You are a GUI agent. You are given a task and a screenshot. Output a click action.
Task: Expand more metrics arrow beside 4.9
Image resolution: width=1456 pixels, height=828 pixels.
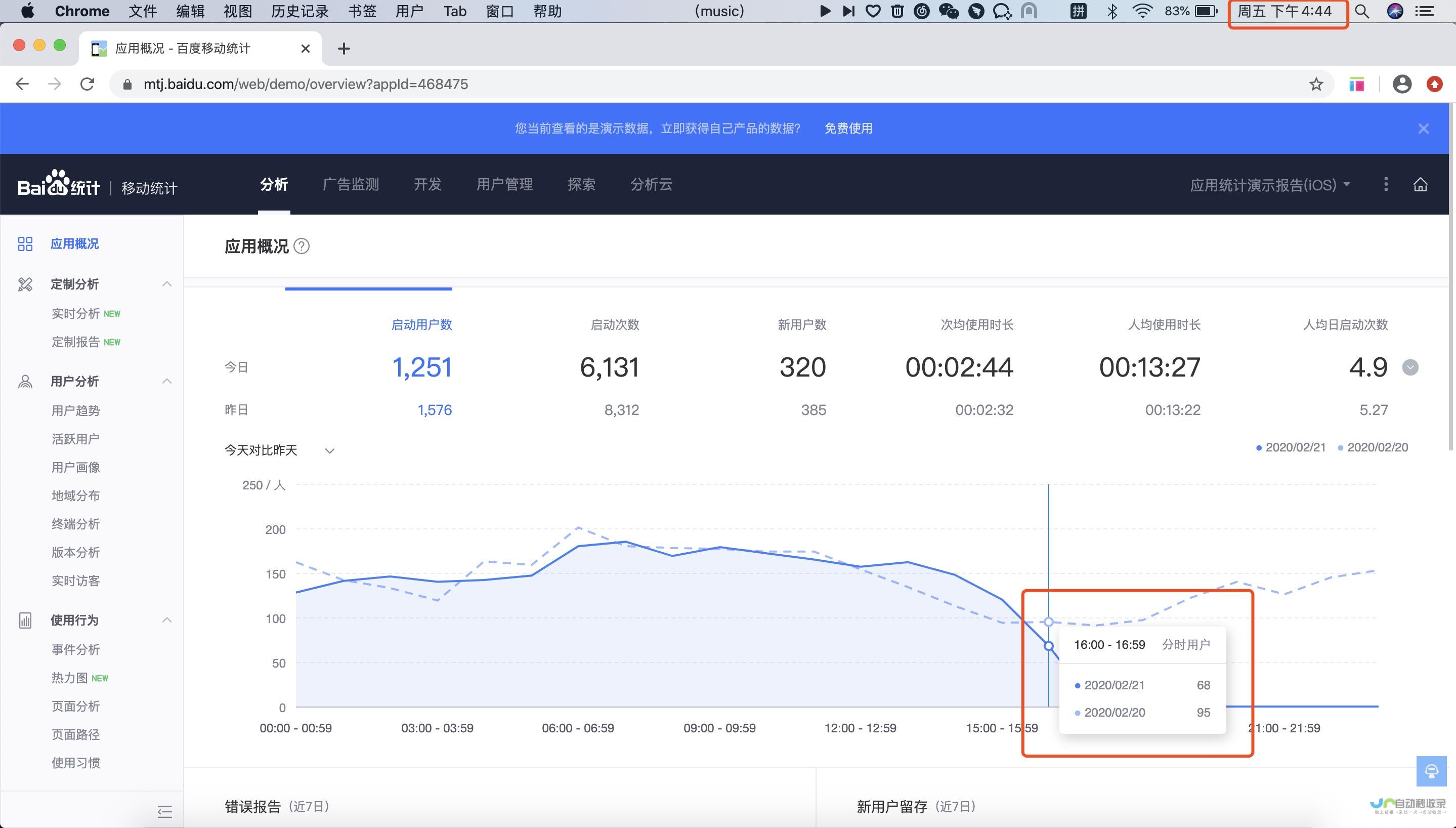[x=1410, y=367]
